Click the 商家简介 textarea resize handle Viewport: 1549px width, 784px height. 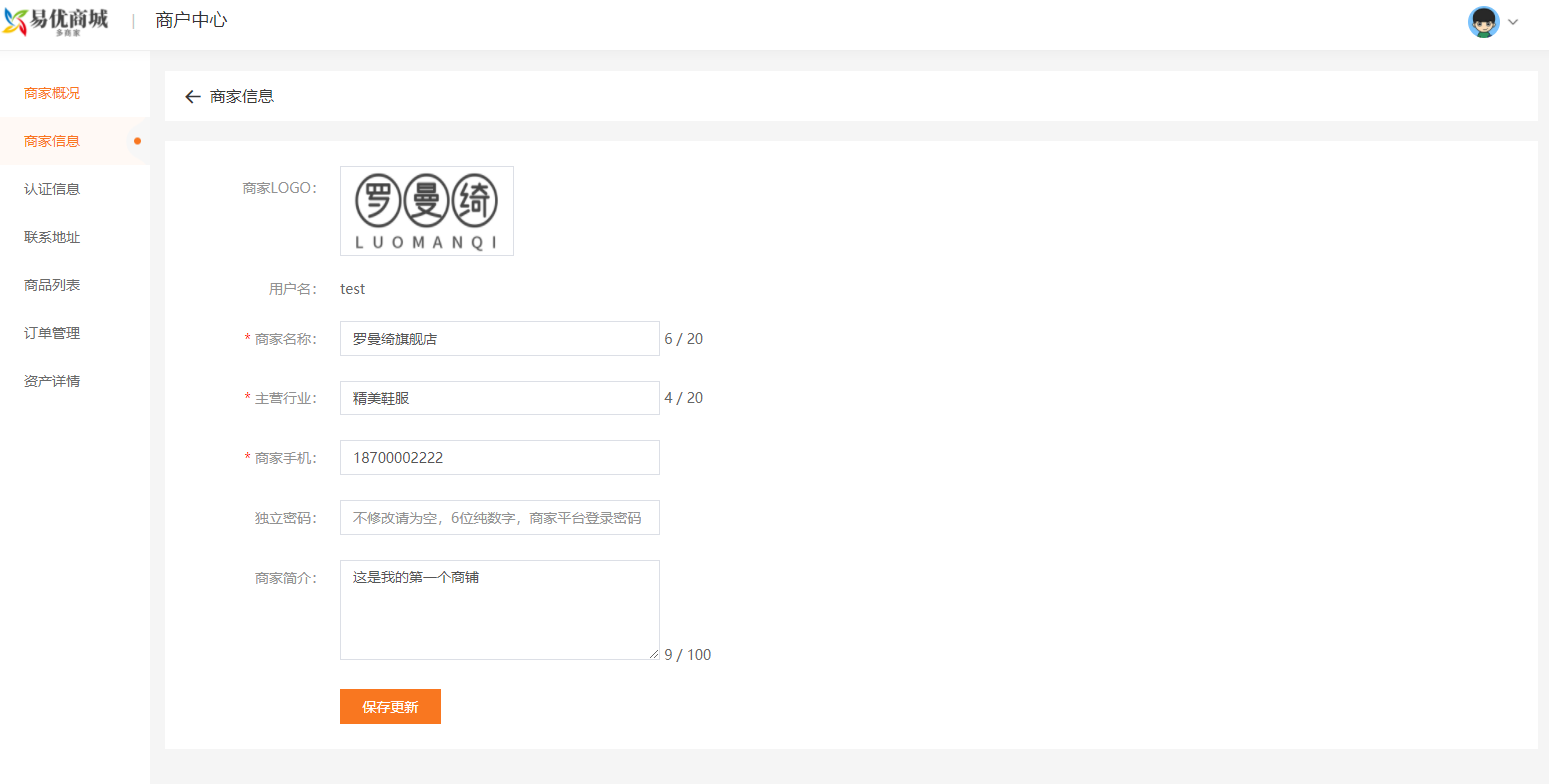click(654, 654)
